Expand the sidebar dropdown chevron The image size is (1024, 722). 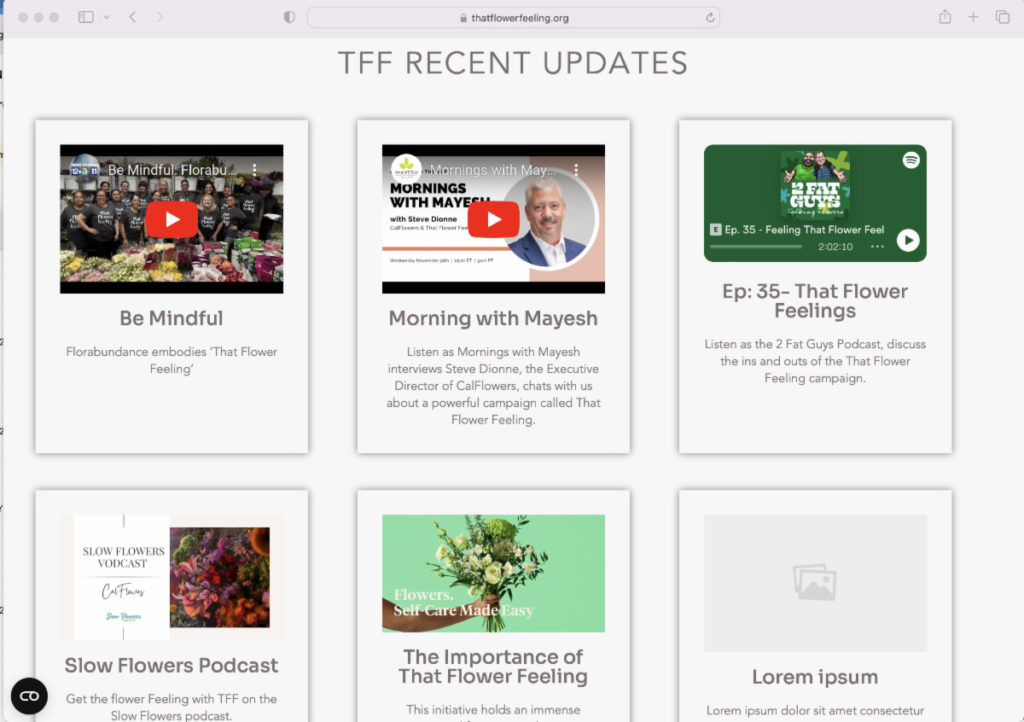106,17
